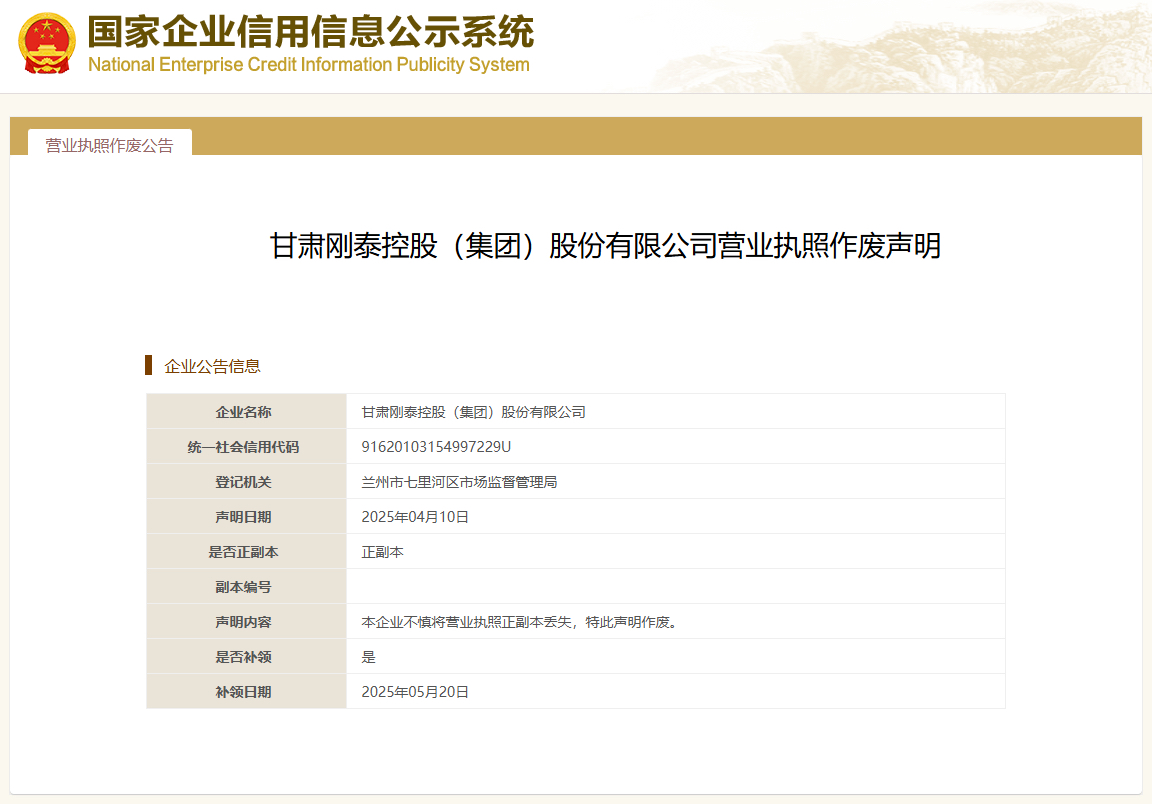Select 兰州市七里河区市场监督管理局 value
Screen dimensions: 1152x804
click(x=459, y=482)
